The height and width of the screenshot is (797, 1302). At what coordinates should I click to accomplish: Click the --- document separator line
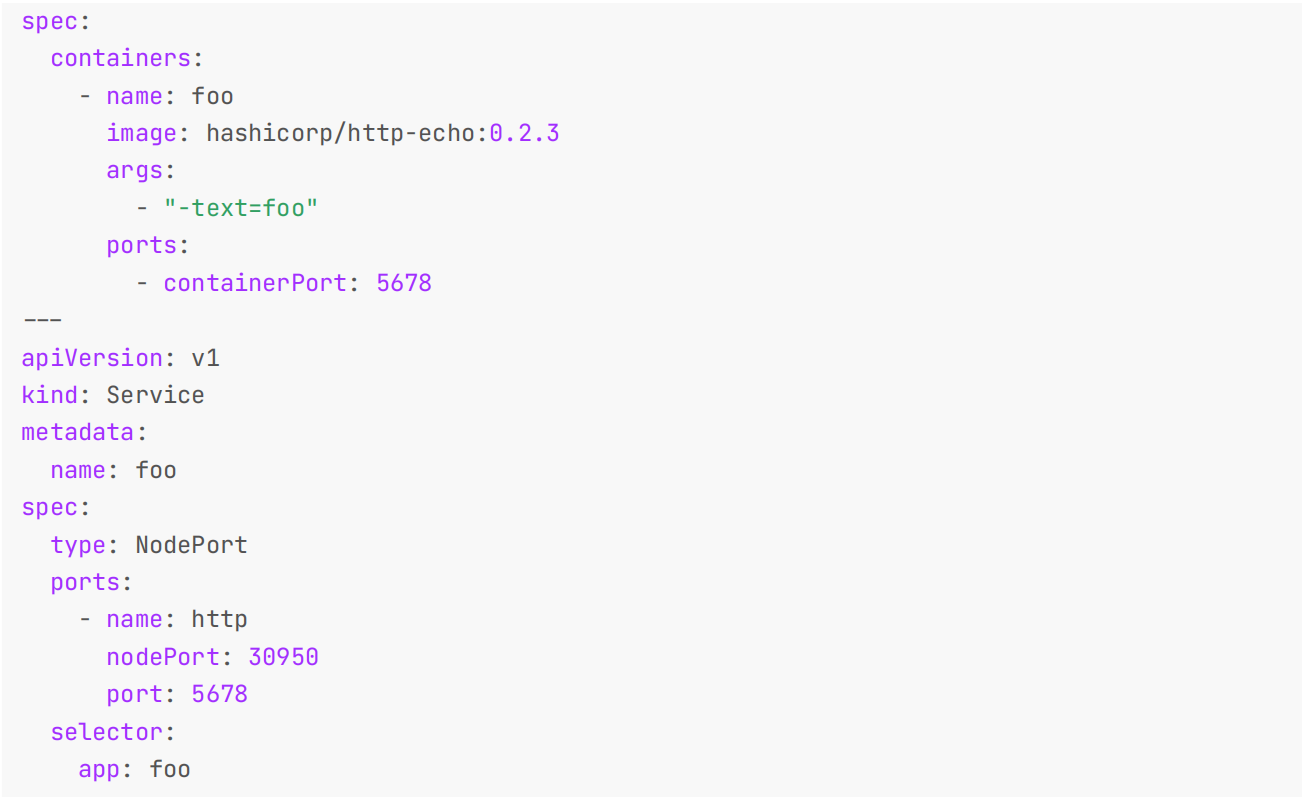pos(42,320)
